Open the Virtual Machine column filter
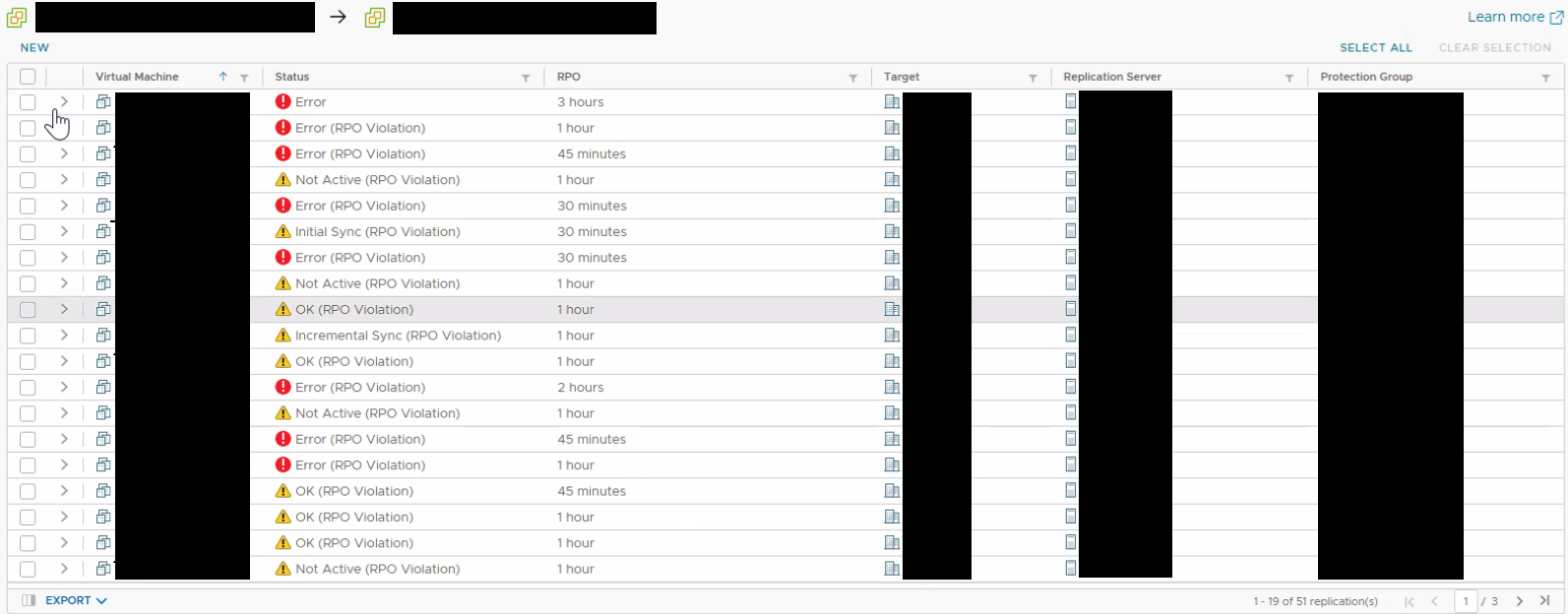Image resolution: width=1568 pixels, height=614 pixels. tap(244, 78)
